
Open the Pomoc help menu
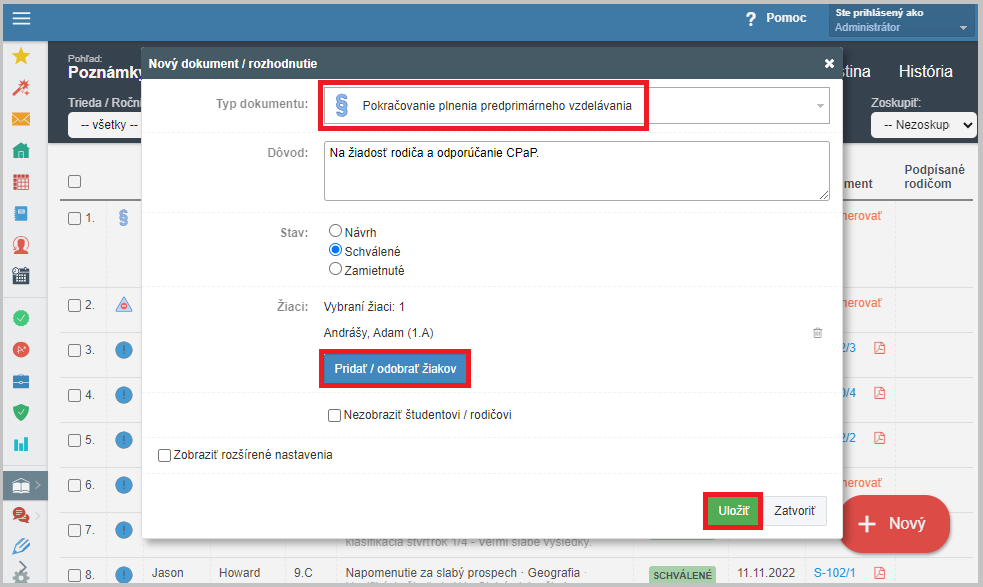point(778,18)
